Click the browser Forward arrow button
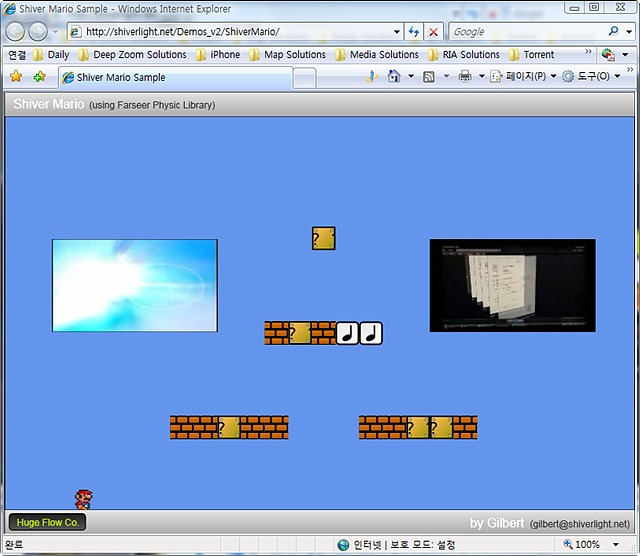The width and height of the screenshot is (640, 556). coord(38,31)
